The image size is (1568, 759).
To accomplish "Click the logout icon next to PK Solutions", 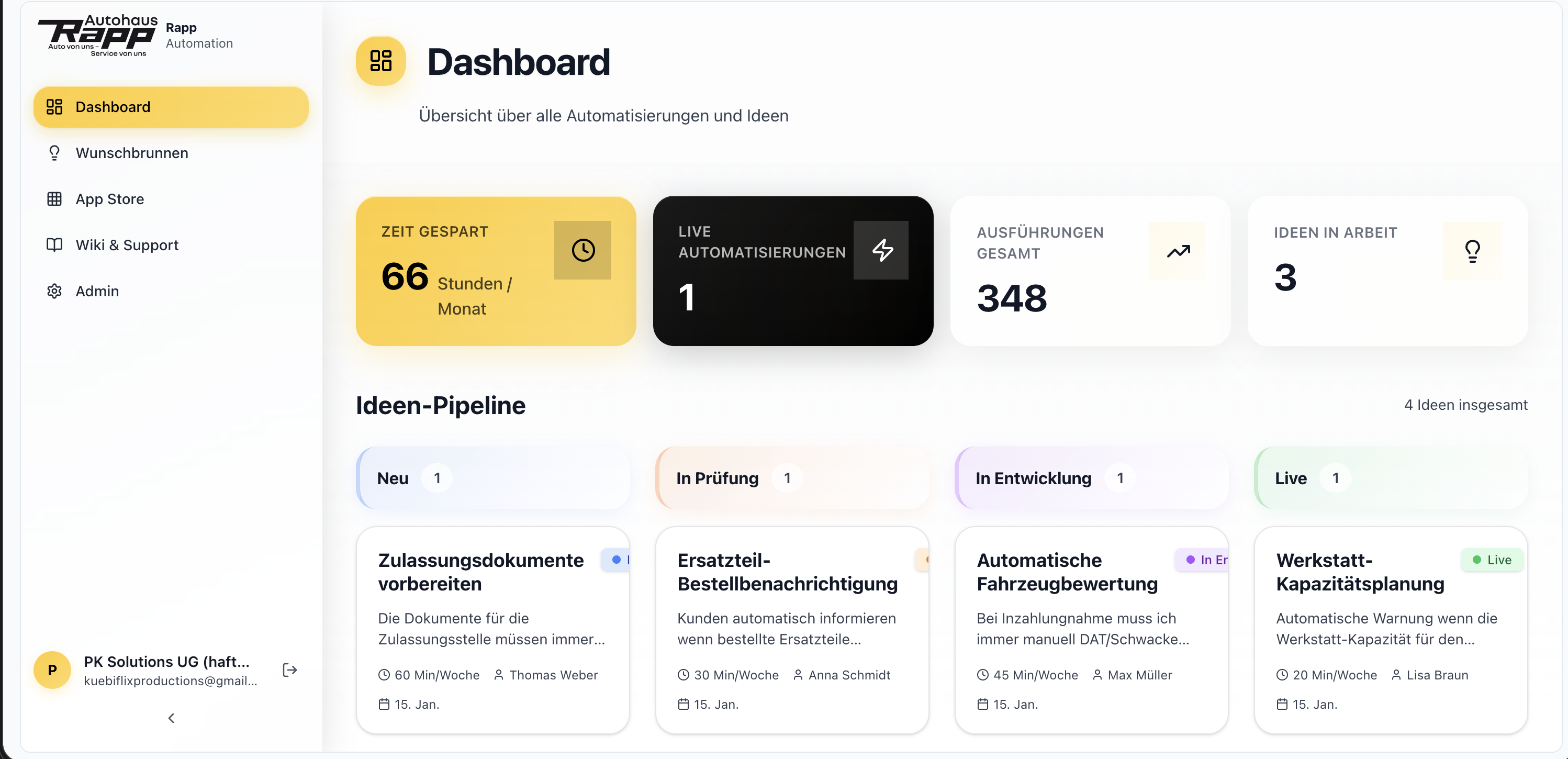I will [x=289, y=669].
